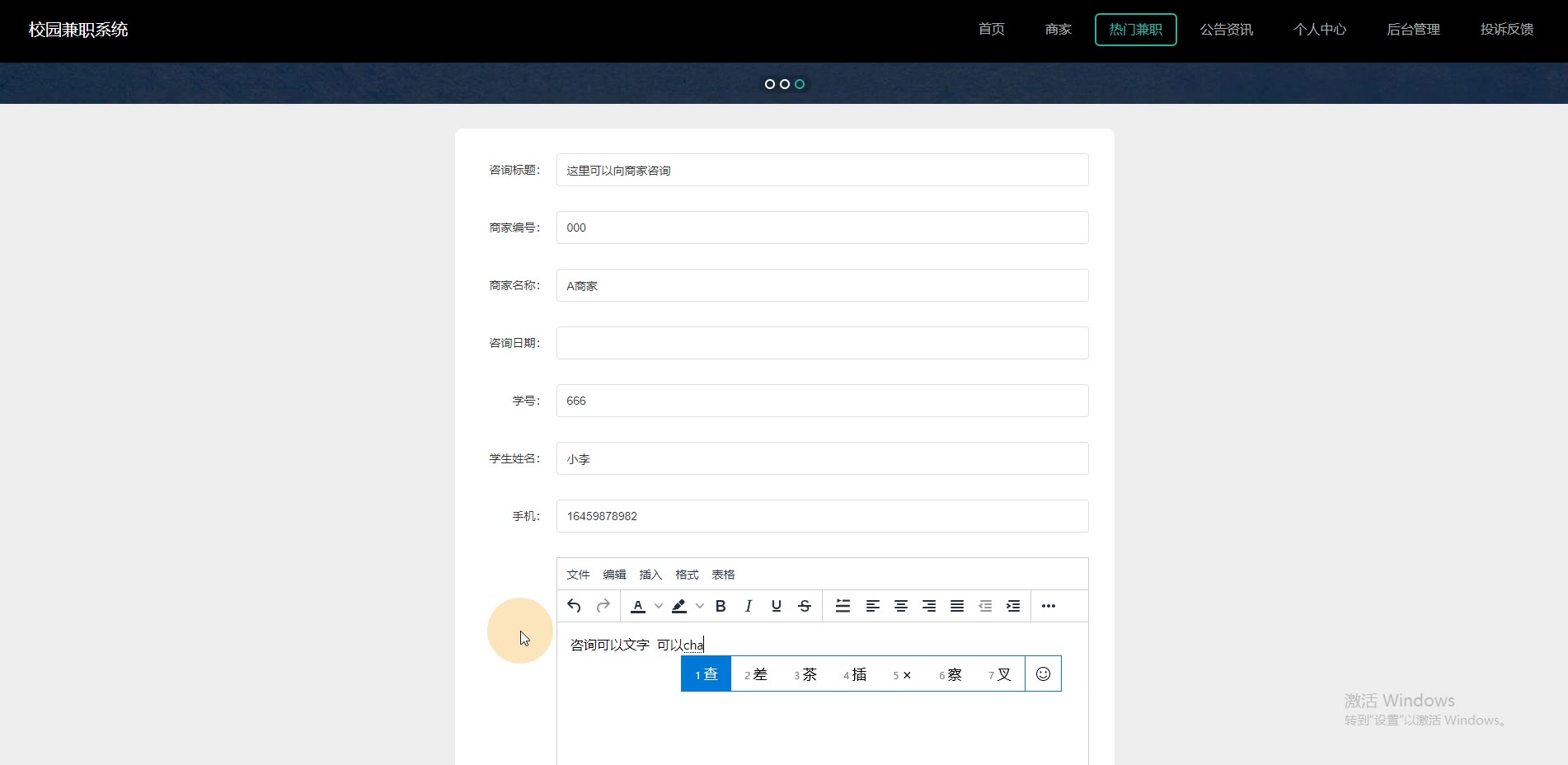This screenshot has width=1568, height=765.
Task: Open the 格式 menu in the editor
Action: 687,575
